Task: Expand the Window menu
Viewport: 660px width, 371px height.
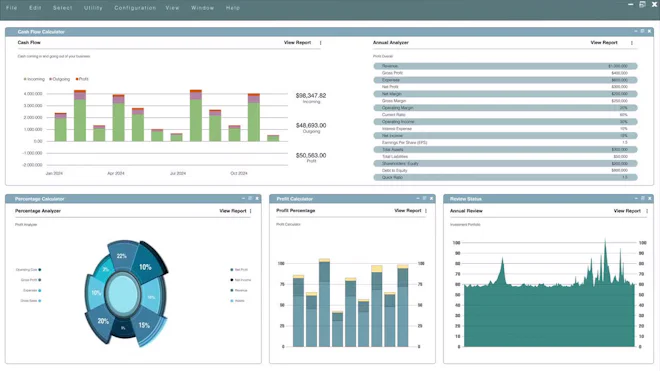Action: [202, 8]
